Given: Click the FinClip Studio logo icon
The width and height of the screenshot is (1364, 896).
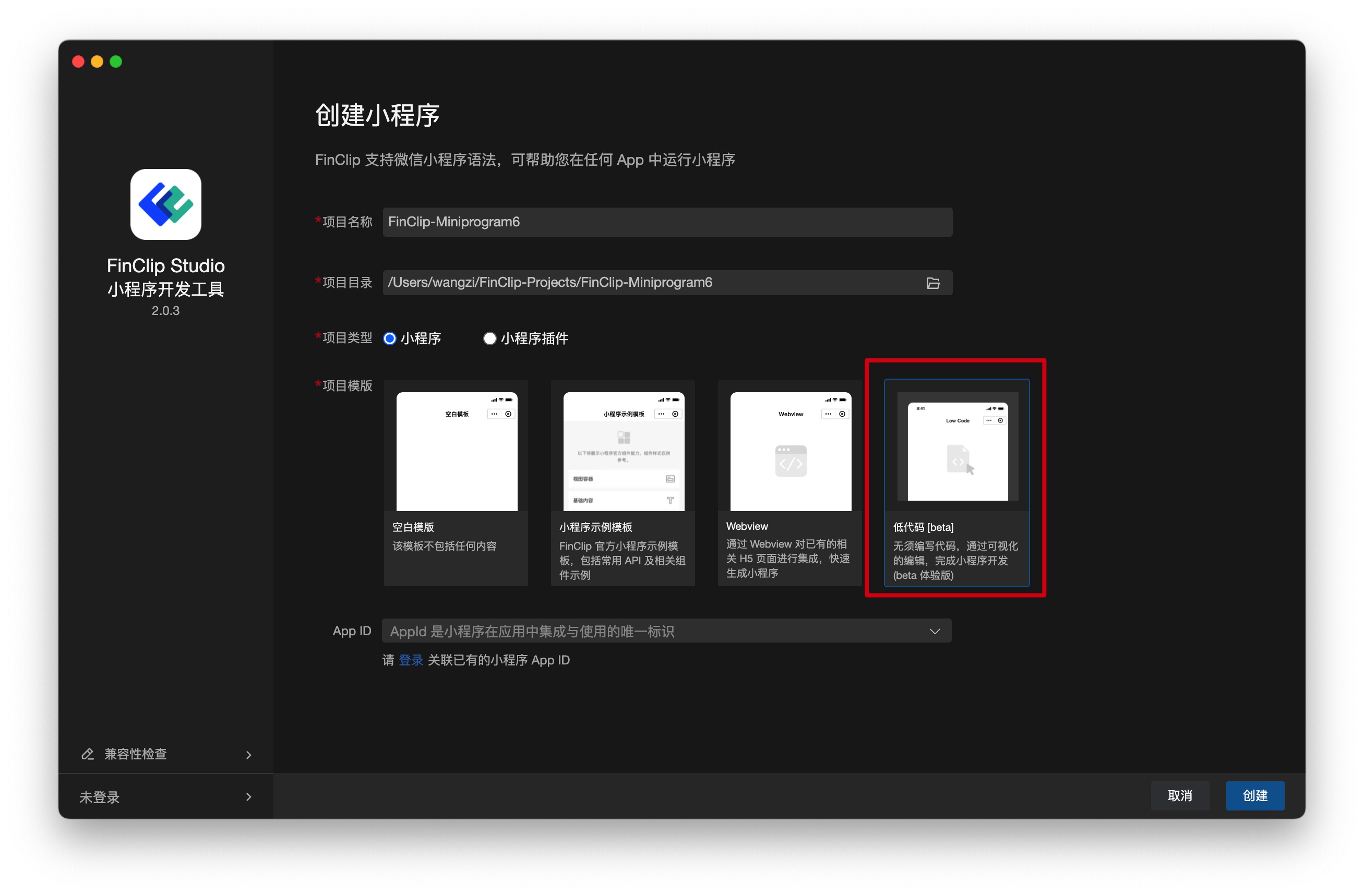Looking at the screenshot, I should (165, 204).
